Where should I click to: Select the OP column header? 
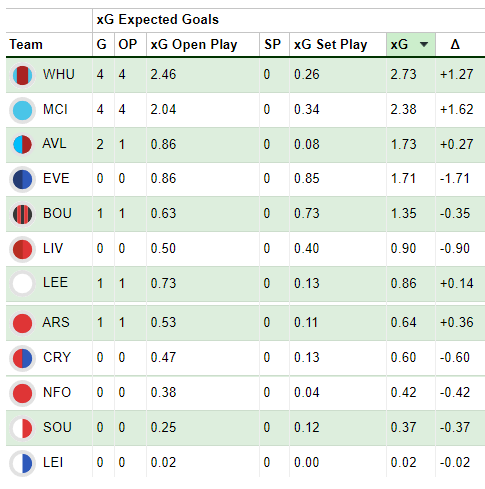pyautogui.click(x=128, y=44)
